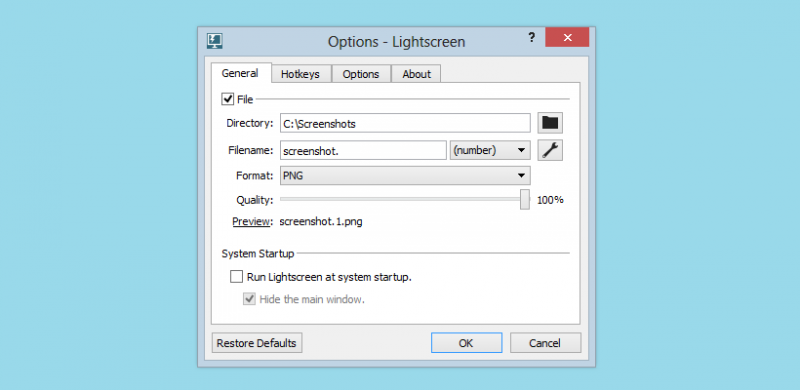The image size is (800, 390).
Task: Click the OK button
Action: click(x=466, y=343)
